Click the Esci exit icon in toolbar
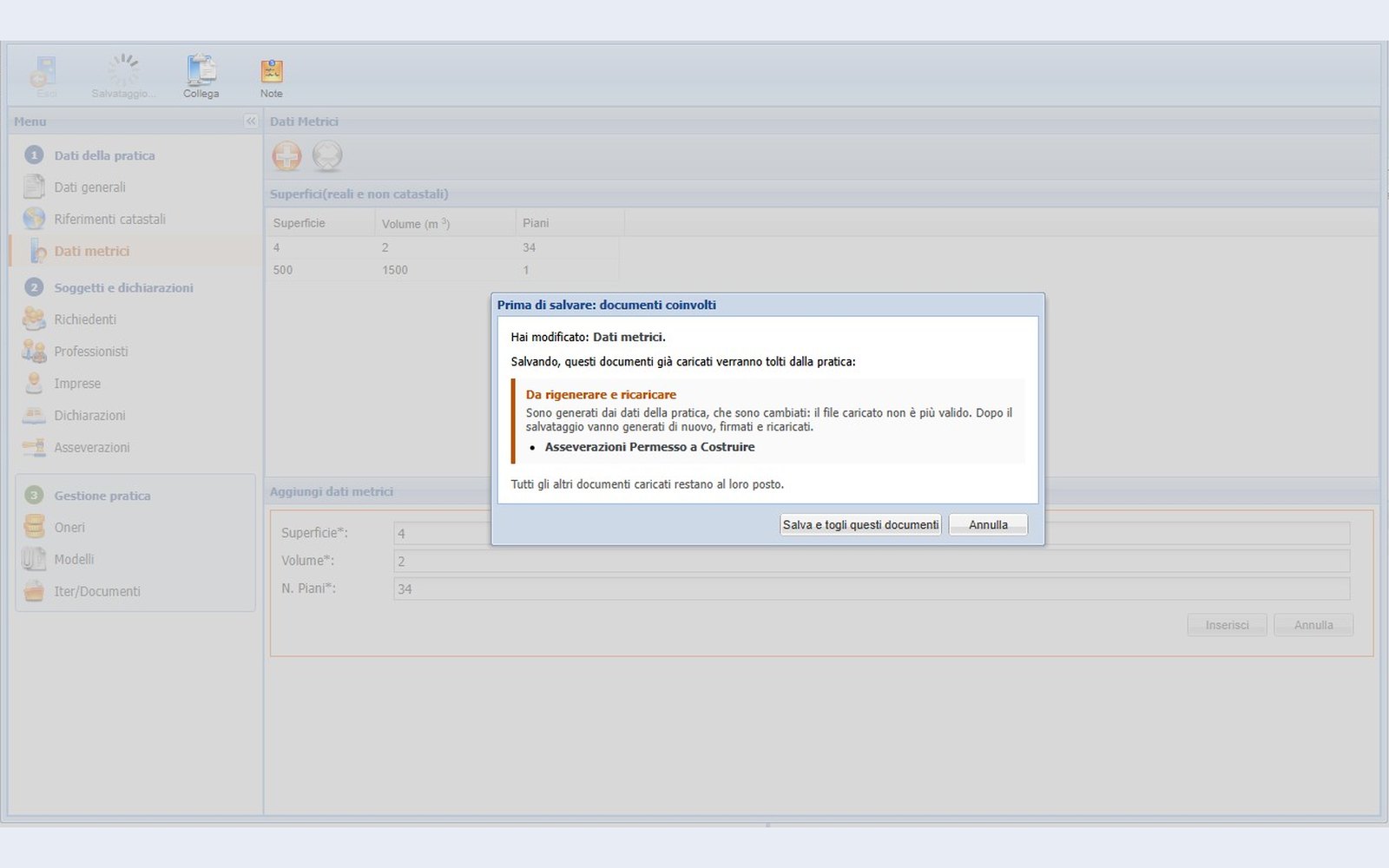This screenshot has width=1389, height=868. tap(45, 72)
